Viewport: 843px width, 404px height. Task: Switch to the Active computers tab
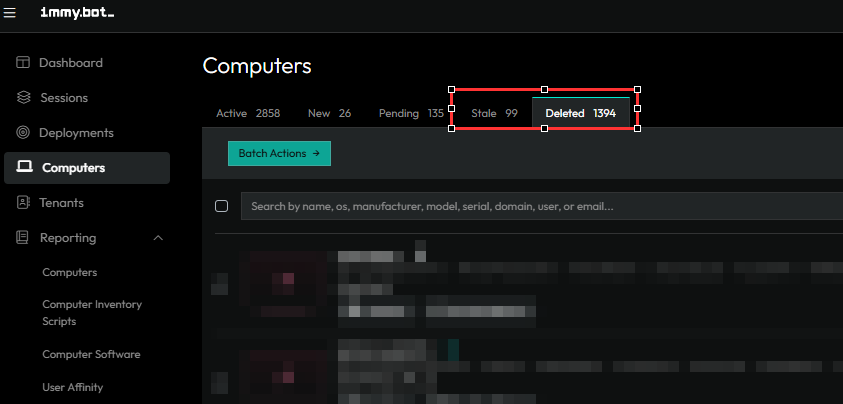[x=247, y=113]
